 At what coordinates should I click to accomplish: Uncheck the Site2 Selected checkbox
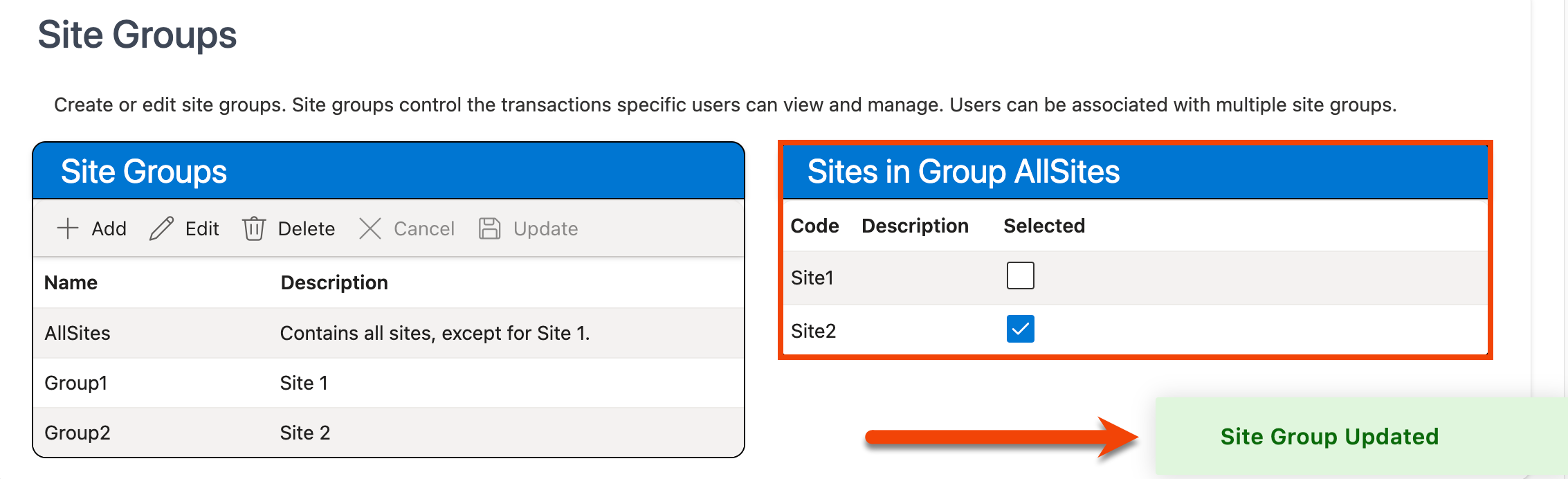[1020, 329]
